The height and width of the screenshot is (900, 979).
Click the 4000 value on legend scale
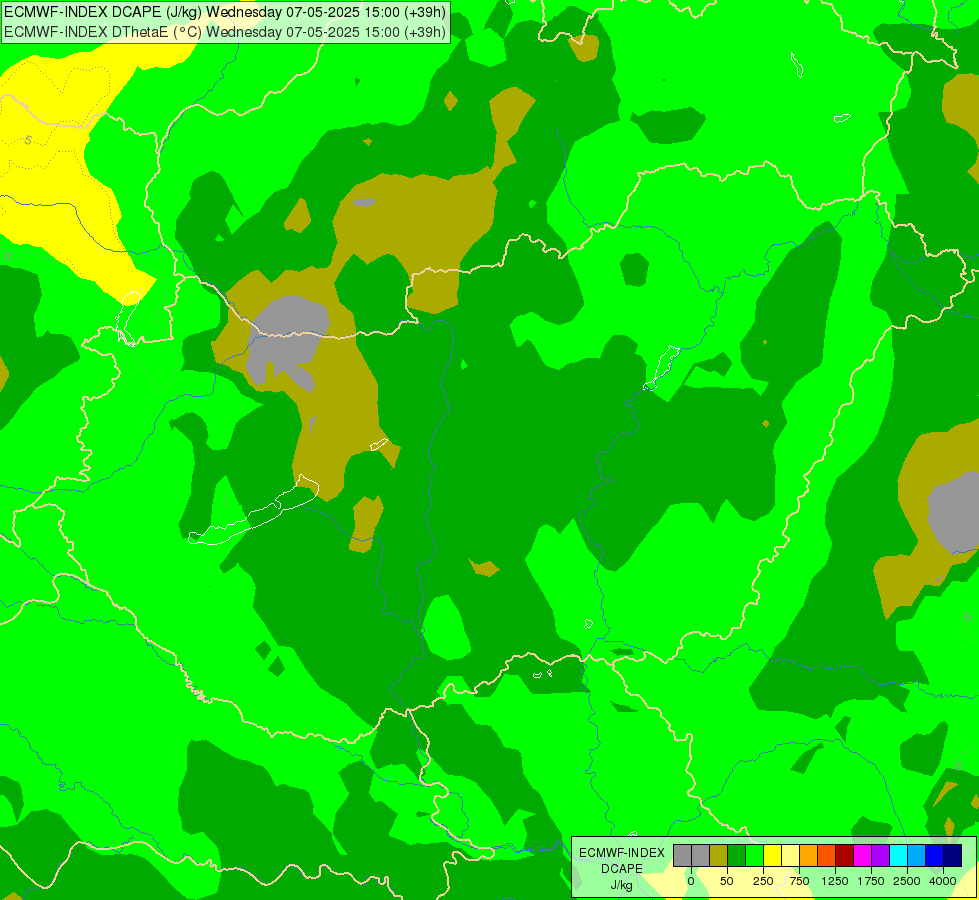[942, 881]
